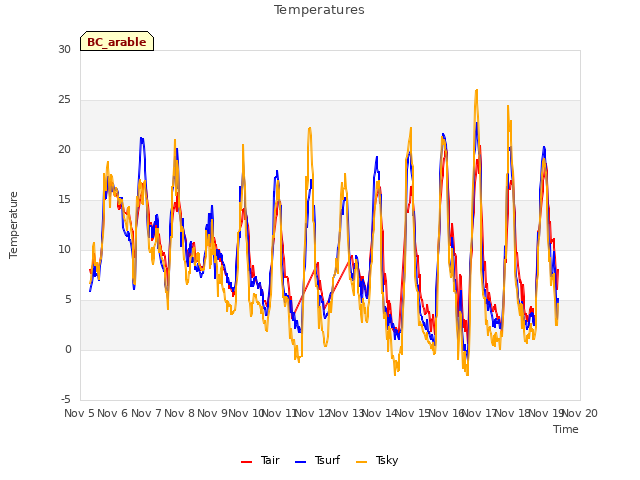Click the orange Tsky legend marker
The image size is (640, 480).
click(x=362, y=462)
